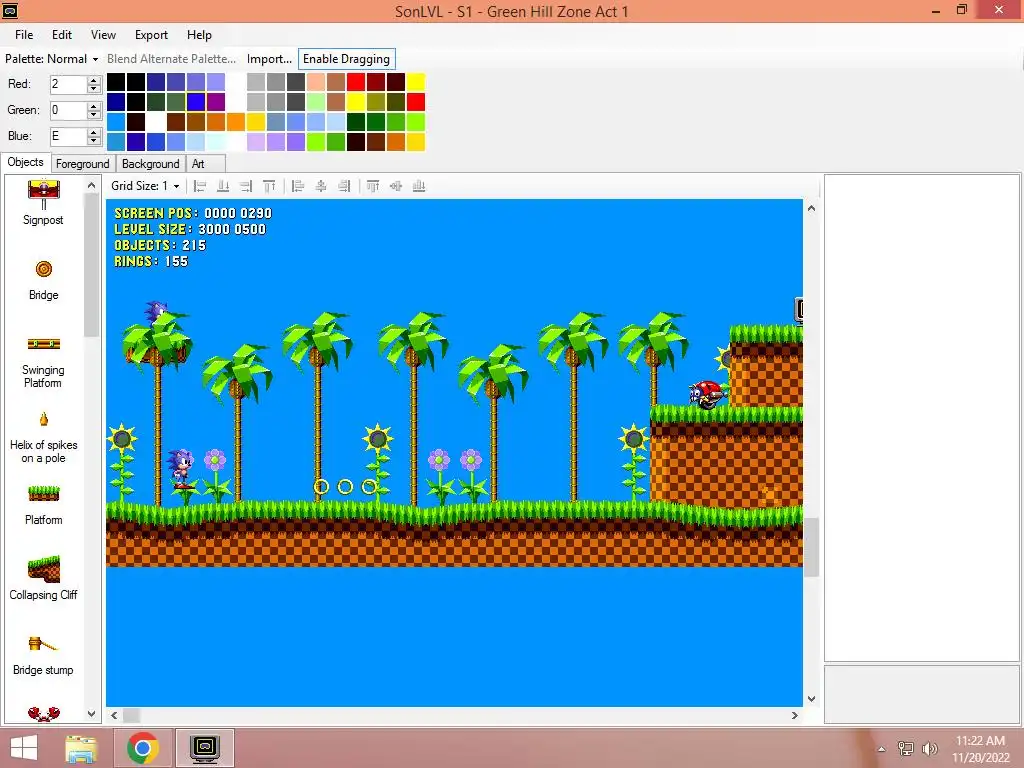Screen dimensions: 1024x768
Task: Switch to the Background tab
Action: click(x=151, y=164)
